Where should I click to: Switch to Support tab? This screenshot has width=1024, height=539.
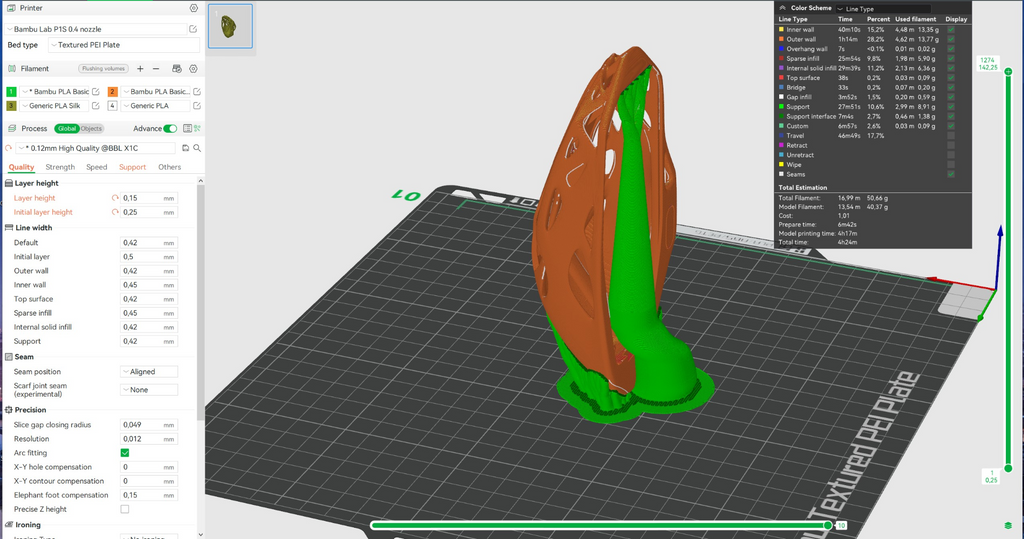tap(133, 167)
